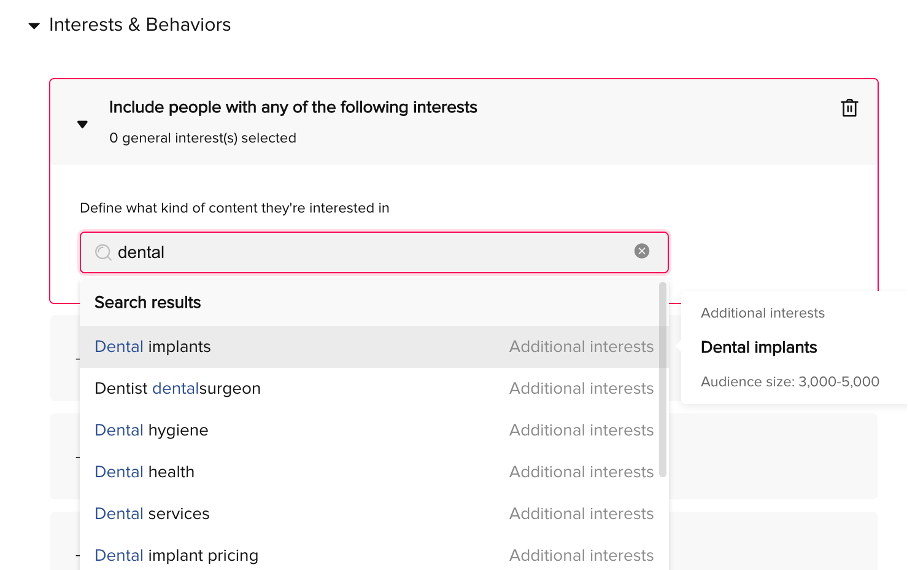Click the Interests & Behaviors heading
This screenshot has height=570, width=908.
coord(140,25)
